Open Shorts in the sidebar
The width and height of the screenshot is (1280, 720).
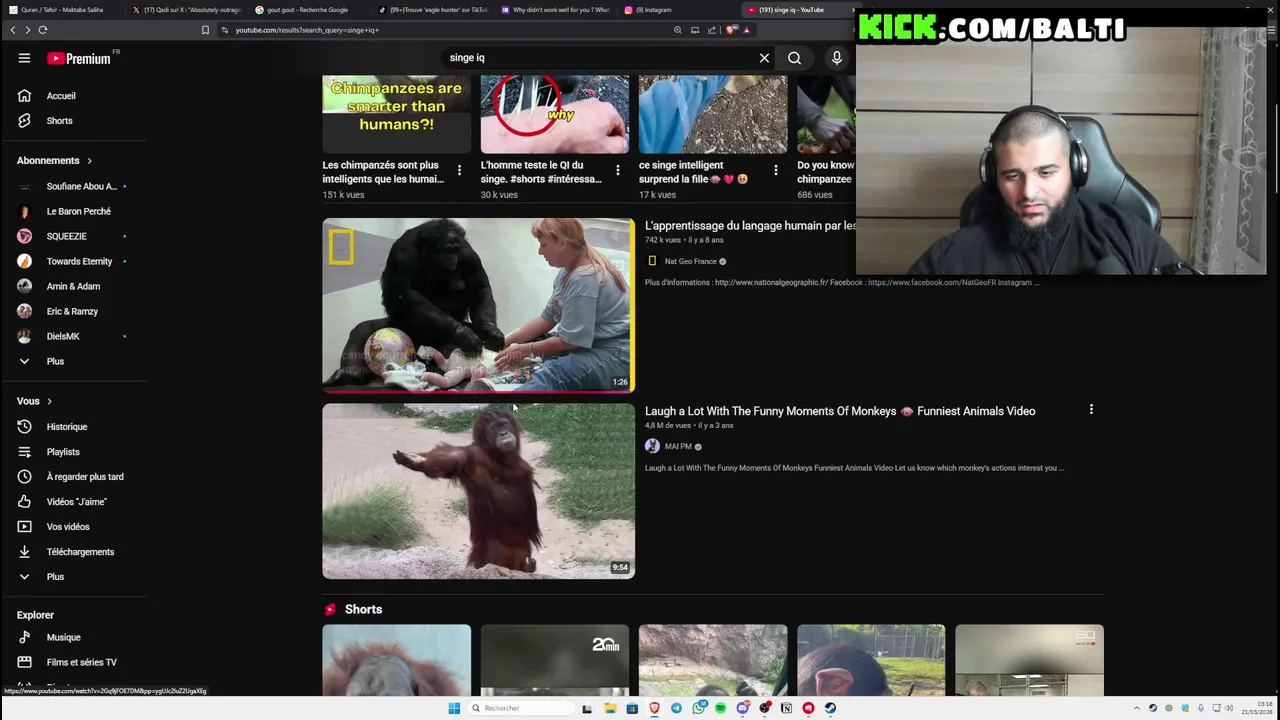[60, 121]
